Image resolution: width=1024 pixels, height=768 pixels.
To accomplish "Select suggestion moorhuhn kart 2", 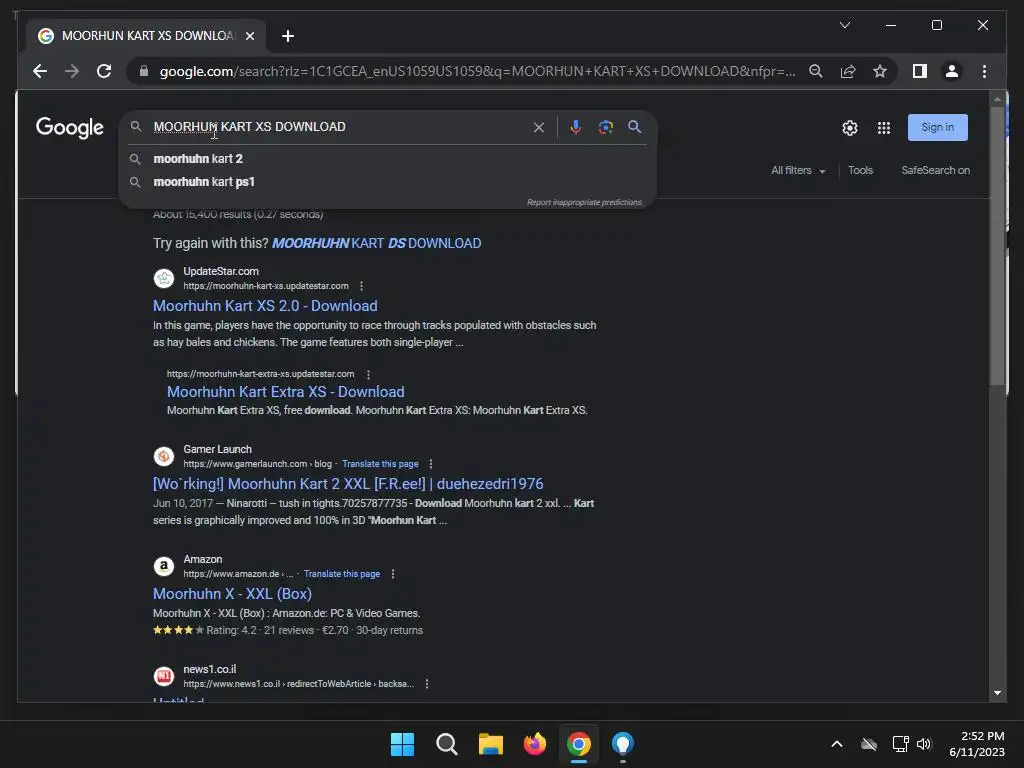I will pyautogui.click(x=388, y=159).
